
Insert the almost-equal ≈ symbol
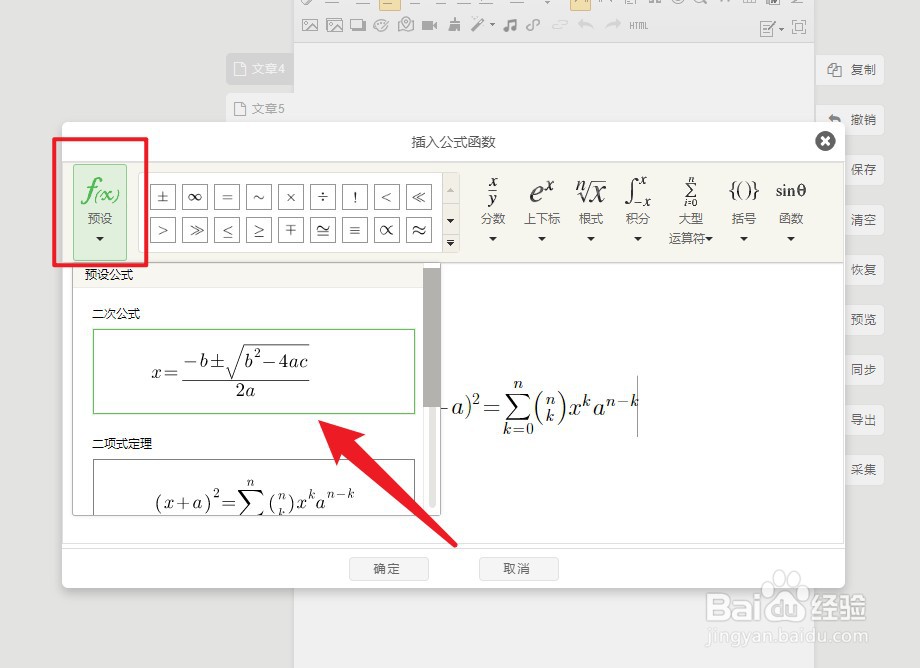point(419,230)
